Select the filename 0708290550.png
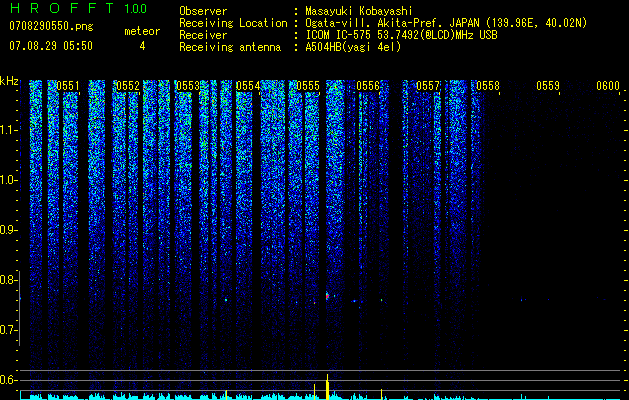Viewport: 629px width, 400px height. pyautogui.click(x=51, y=26)
